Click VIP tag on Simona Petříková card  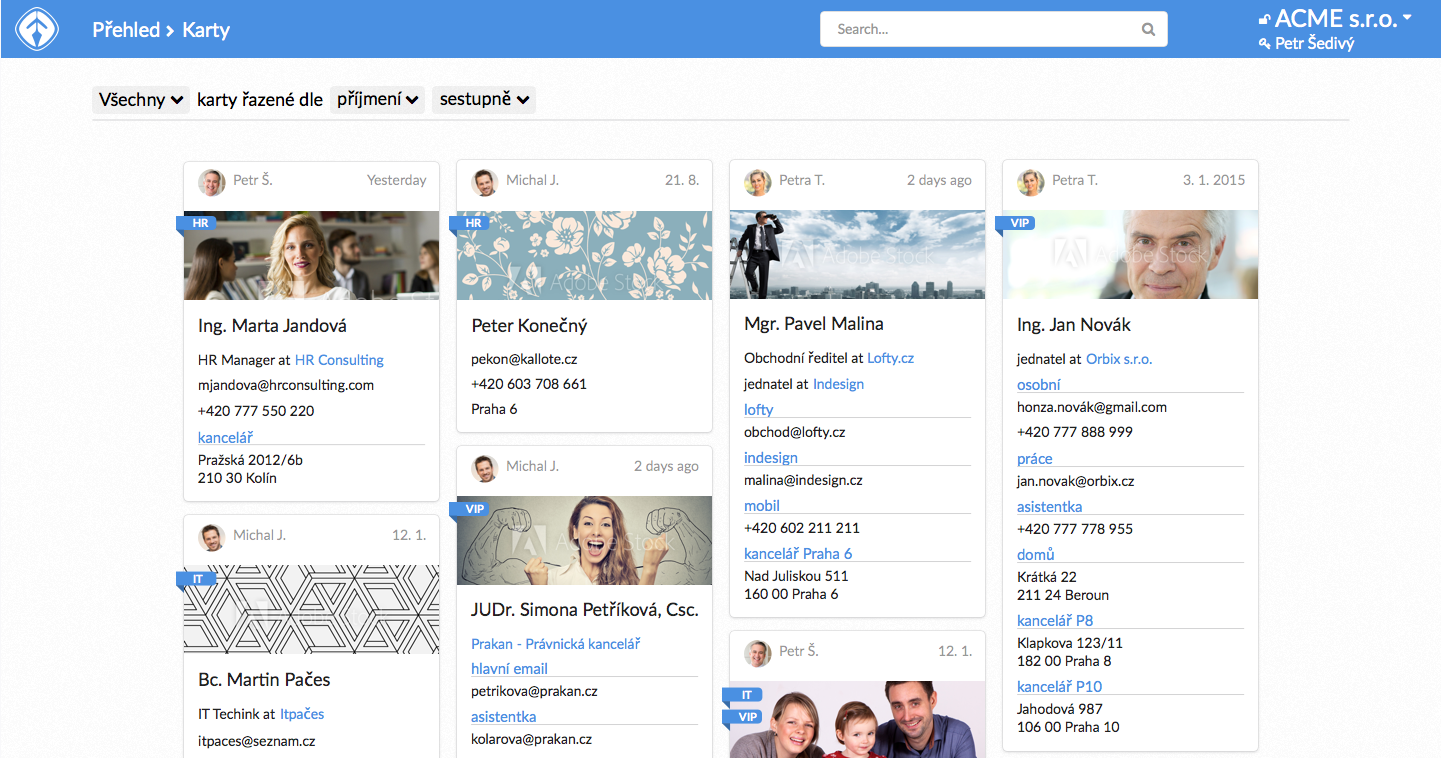(x=474, y=509)
